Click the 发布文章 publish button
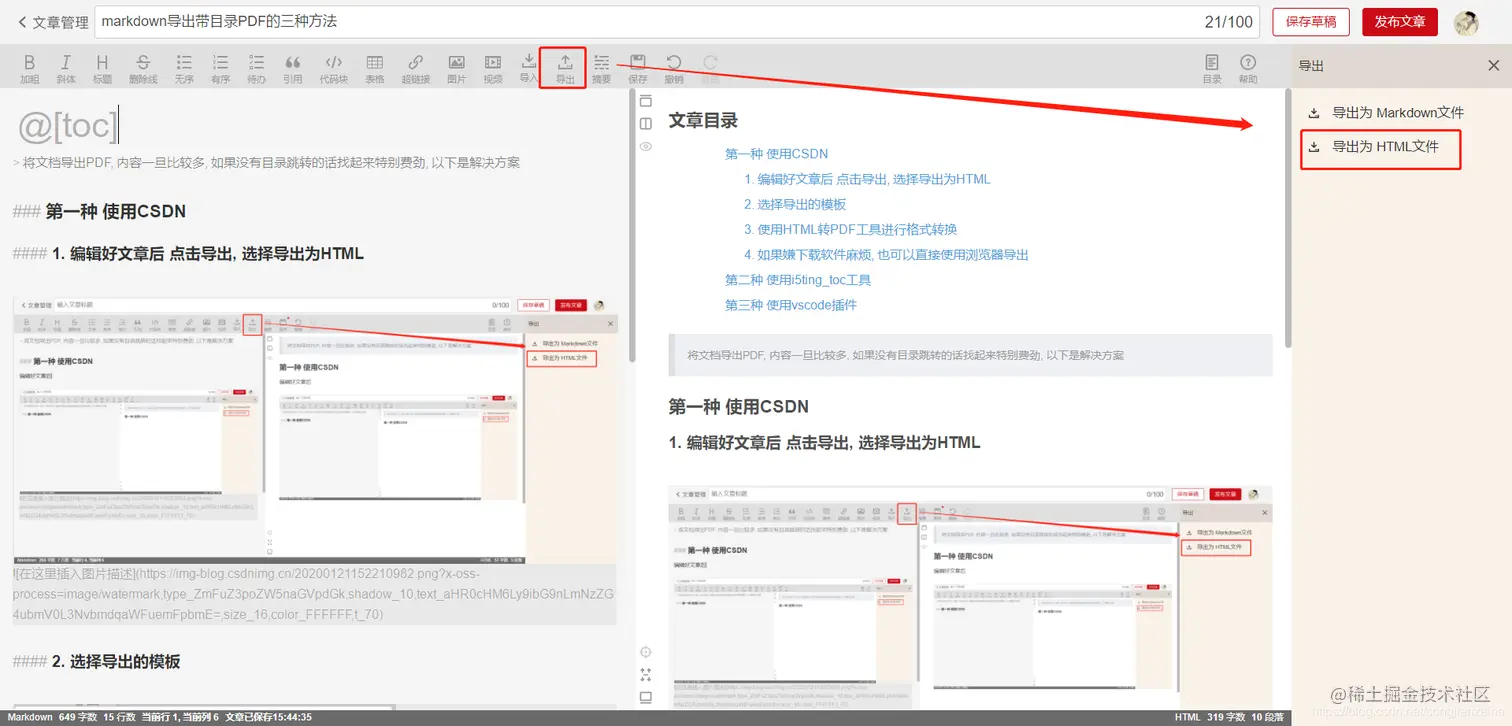The height and width of the screenshot is (726, 1512). pyautogui.click(x=1399, y=20)
